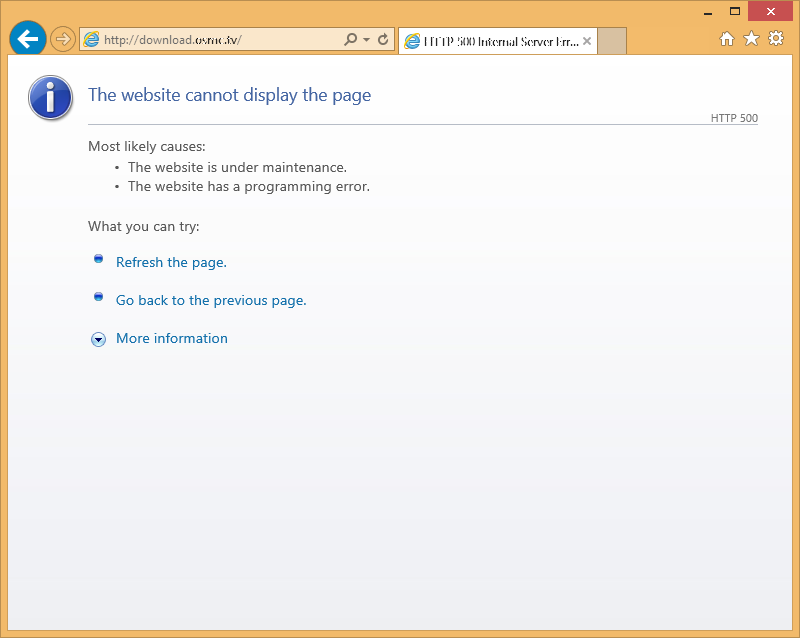Screen dimensions: 800x638
Task: Click the magnifier search icon in the address bar
Action: [x=350, y=40]
